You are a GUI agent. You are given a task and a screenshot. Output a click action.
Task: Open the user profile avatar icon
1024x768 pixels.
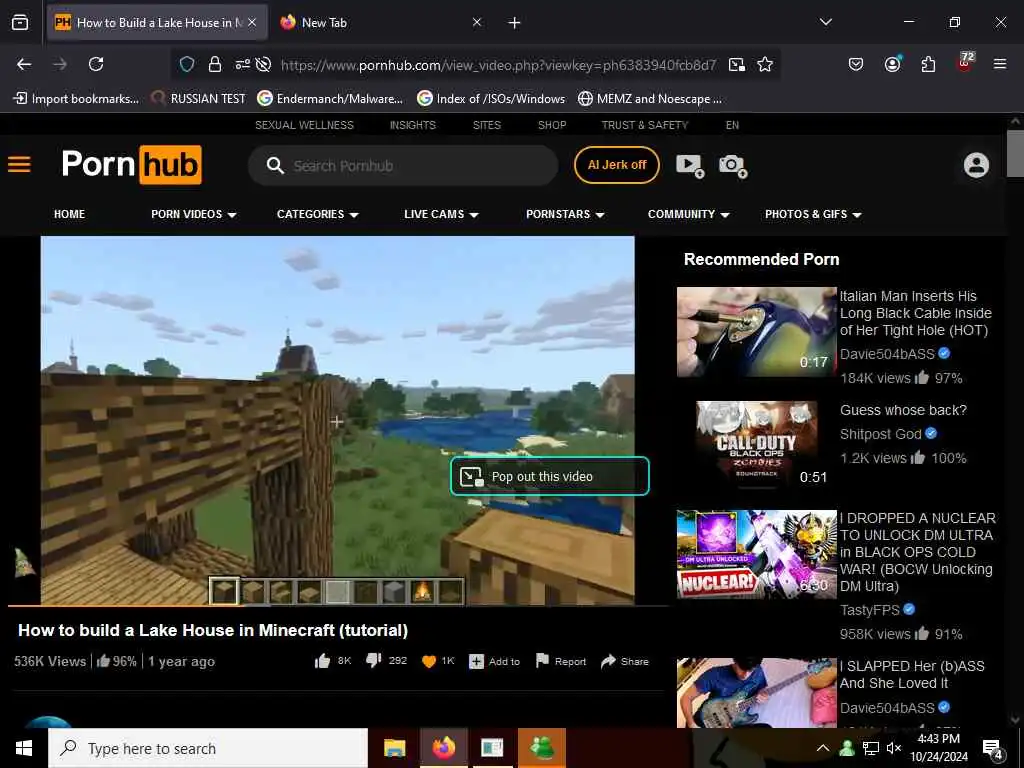[x=976, y=165]
